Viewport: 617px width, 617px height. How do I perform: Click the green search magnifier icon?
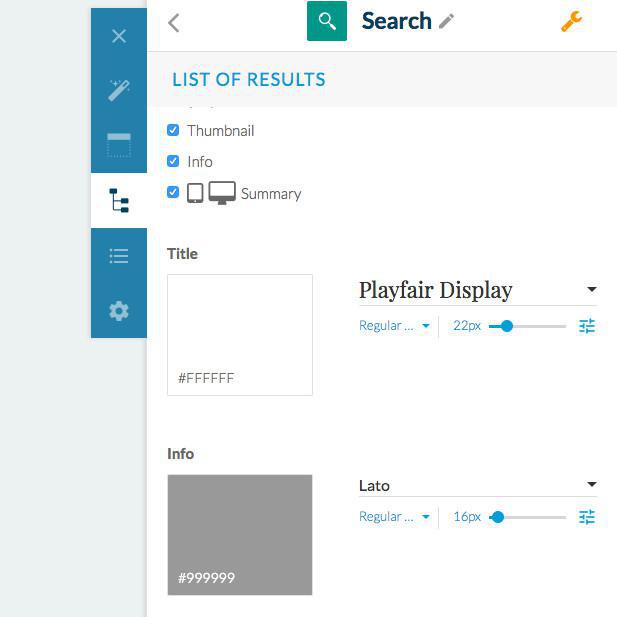(327, 21)
